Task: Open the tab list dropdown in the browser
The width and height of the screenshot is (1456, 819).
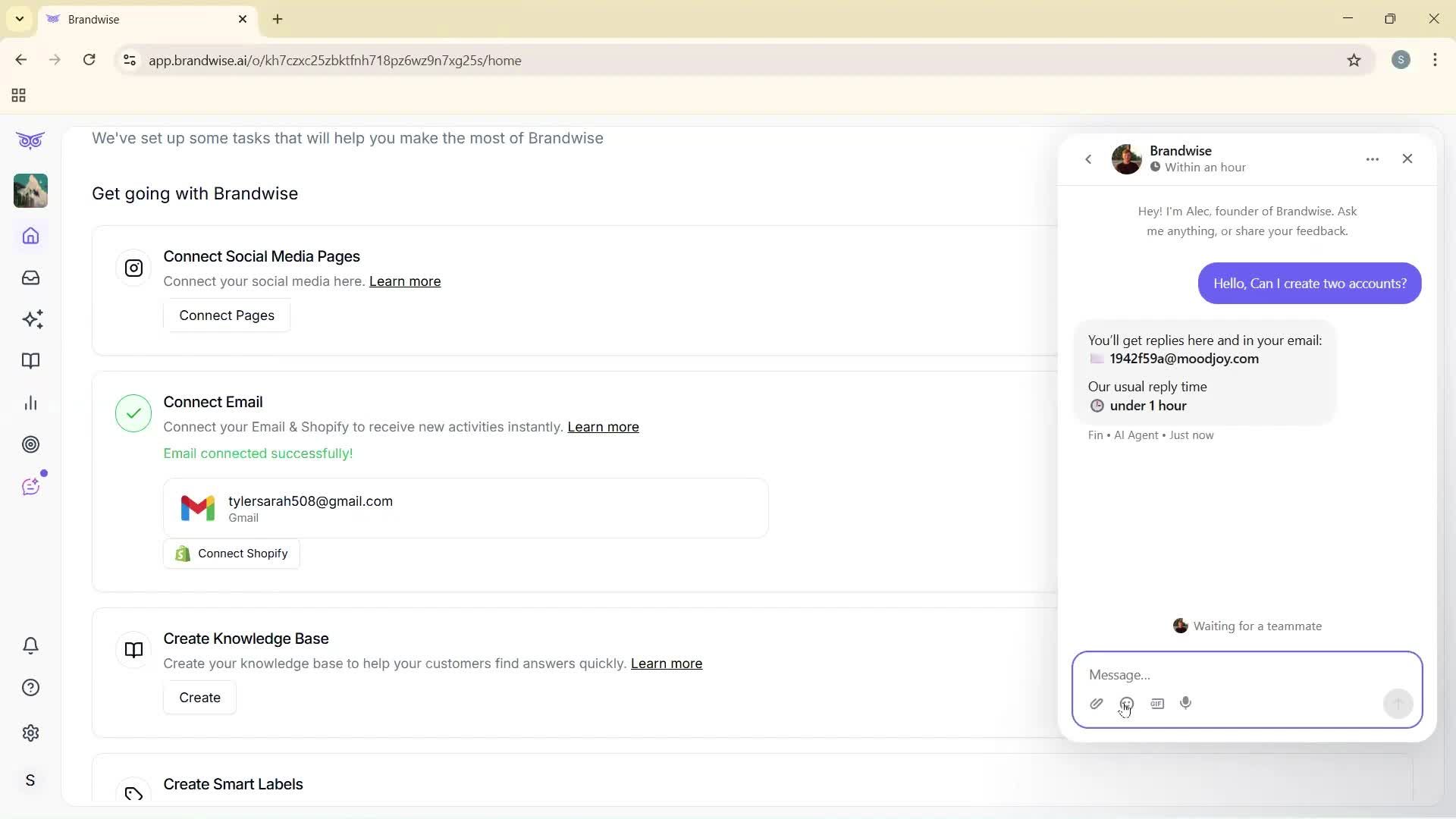Action: [19, 19]
